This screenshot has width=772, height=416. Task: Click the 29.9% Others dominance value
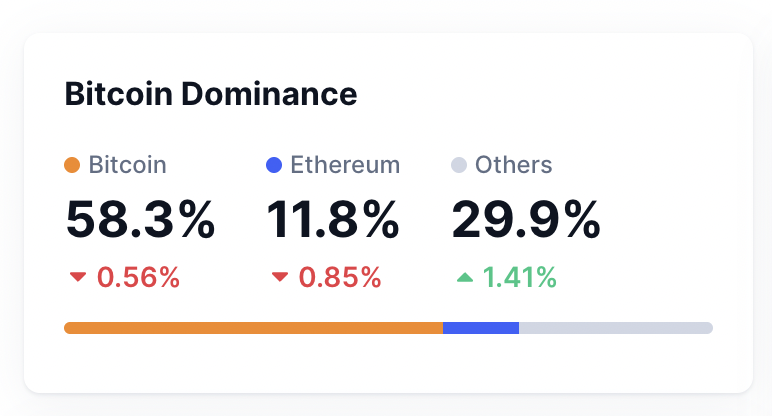click(526, 219)
